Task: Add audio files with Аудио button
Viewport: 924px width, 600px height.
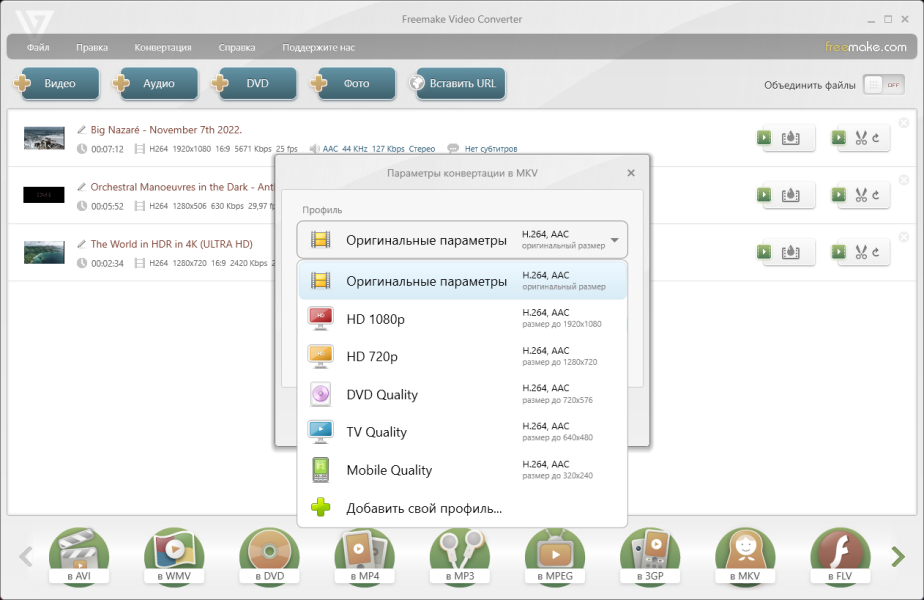Action: click(156, 84)
